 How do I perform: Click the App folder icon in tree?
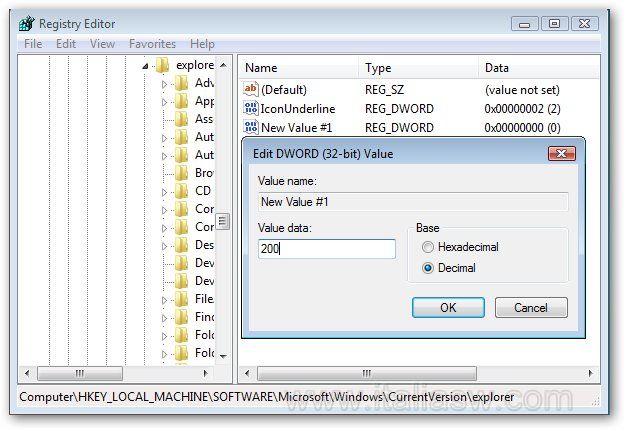181,101
